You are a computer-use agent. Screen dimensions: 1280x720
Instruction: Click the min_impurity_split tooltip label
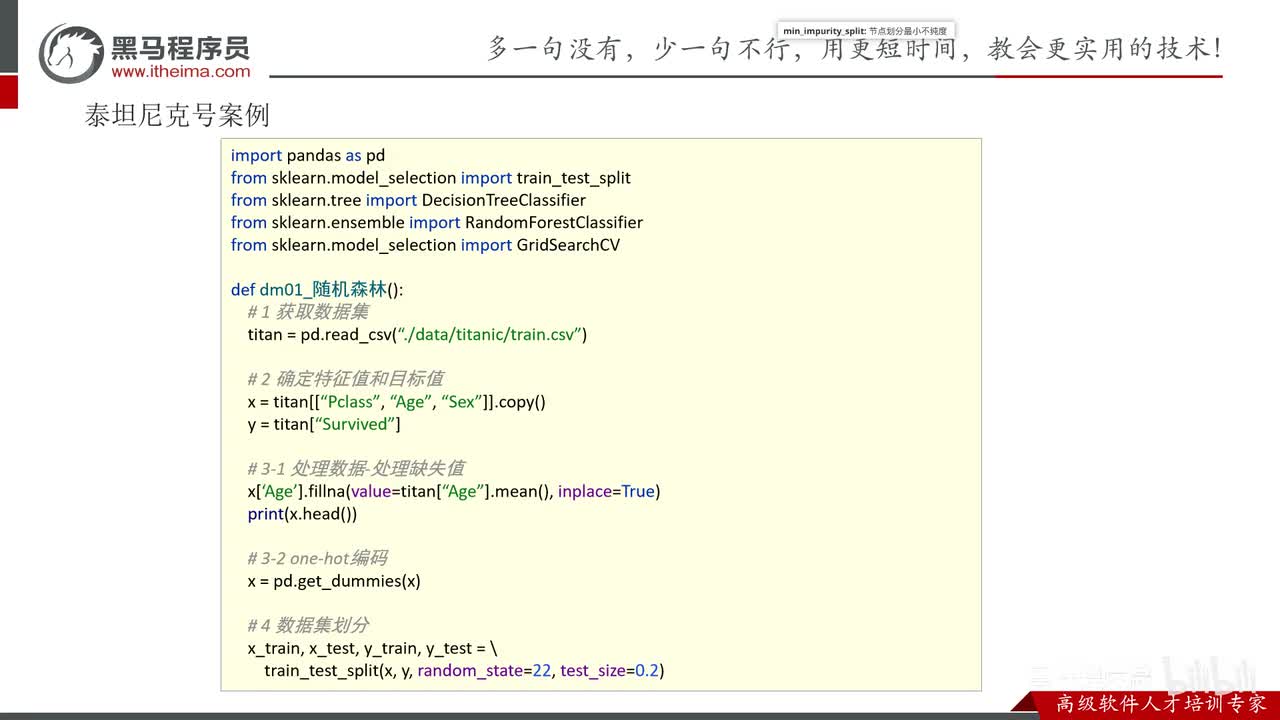click(865, 31)
